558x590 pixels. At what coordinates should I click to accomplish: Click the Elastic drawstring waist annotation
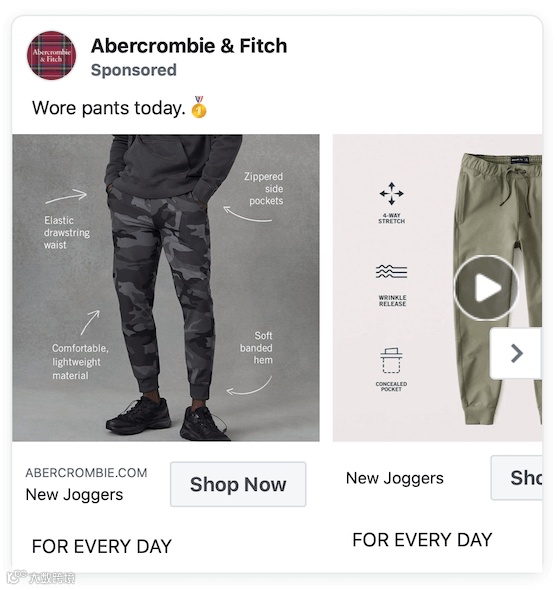point(67,233)
